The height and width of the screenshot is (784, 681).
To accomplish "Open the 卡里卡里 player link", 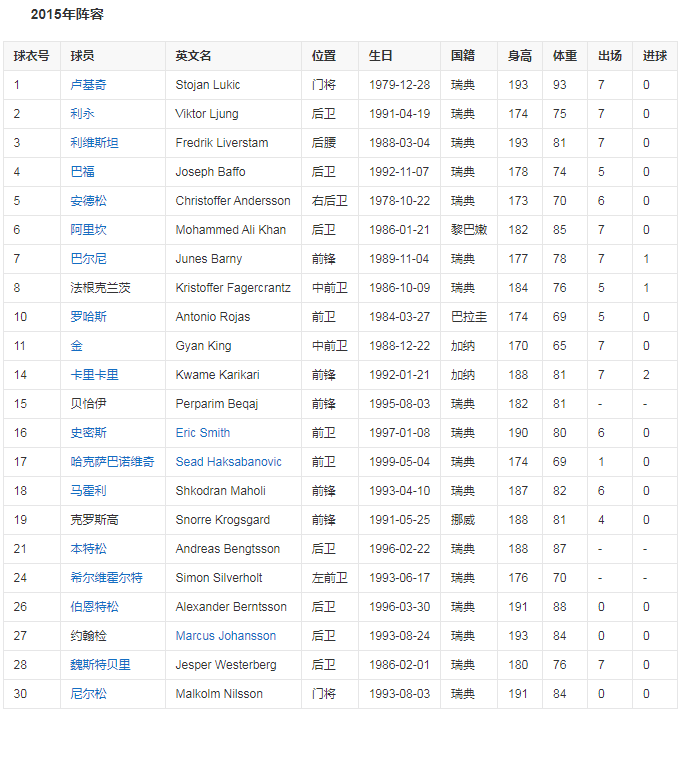I will click(94, 375).
